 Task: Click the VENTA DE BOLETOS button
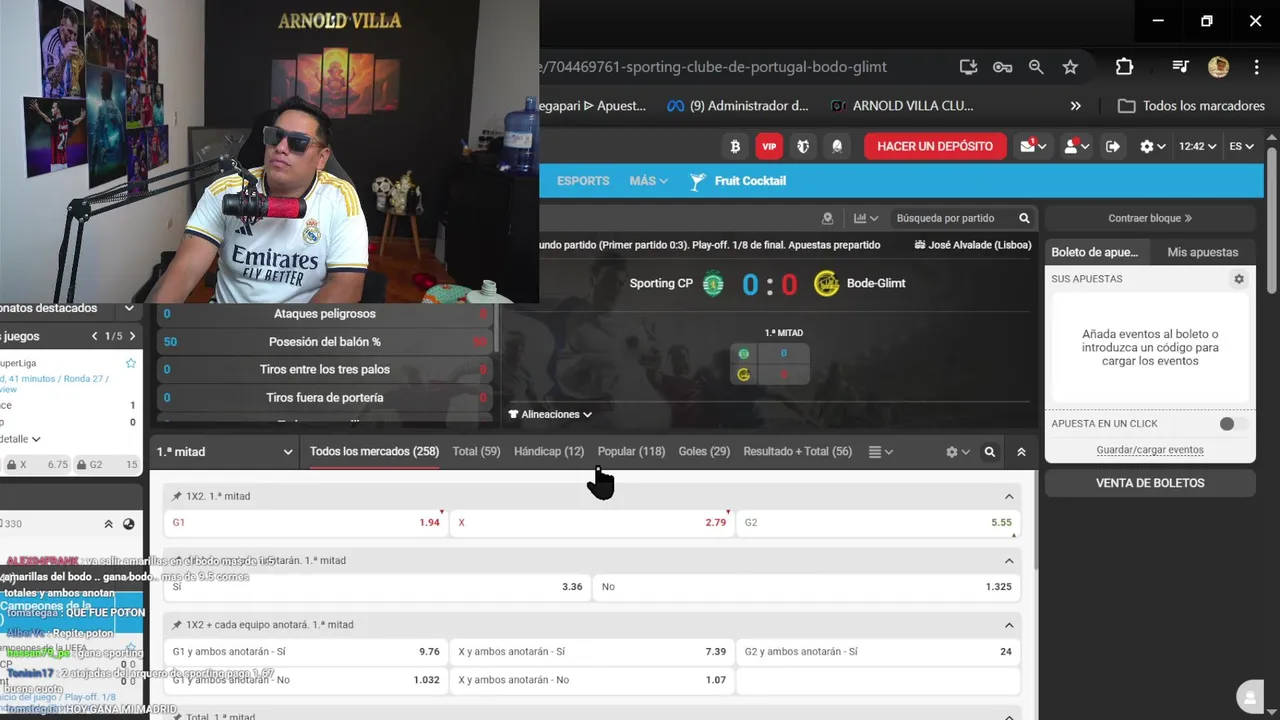click(x=1150, y=483)
